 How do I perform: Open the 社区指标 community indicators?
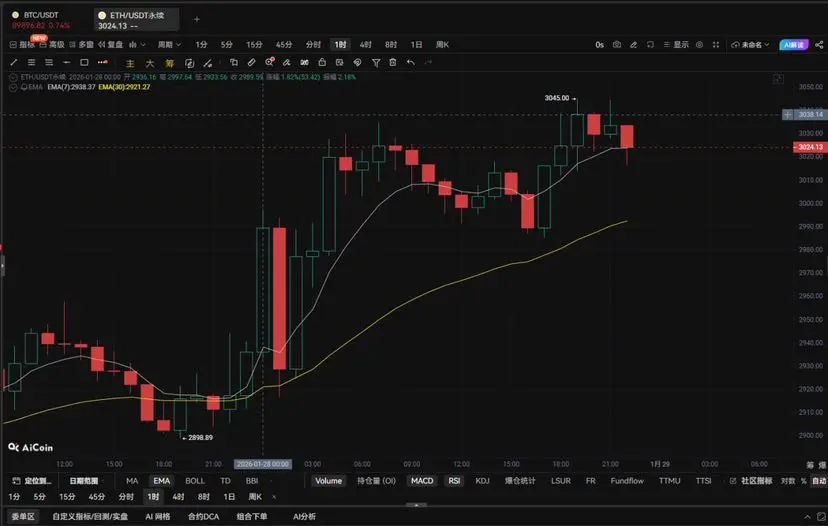[x=751, y=481]
